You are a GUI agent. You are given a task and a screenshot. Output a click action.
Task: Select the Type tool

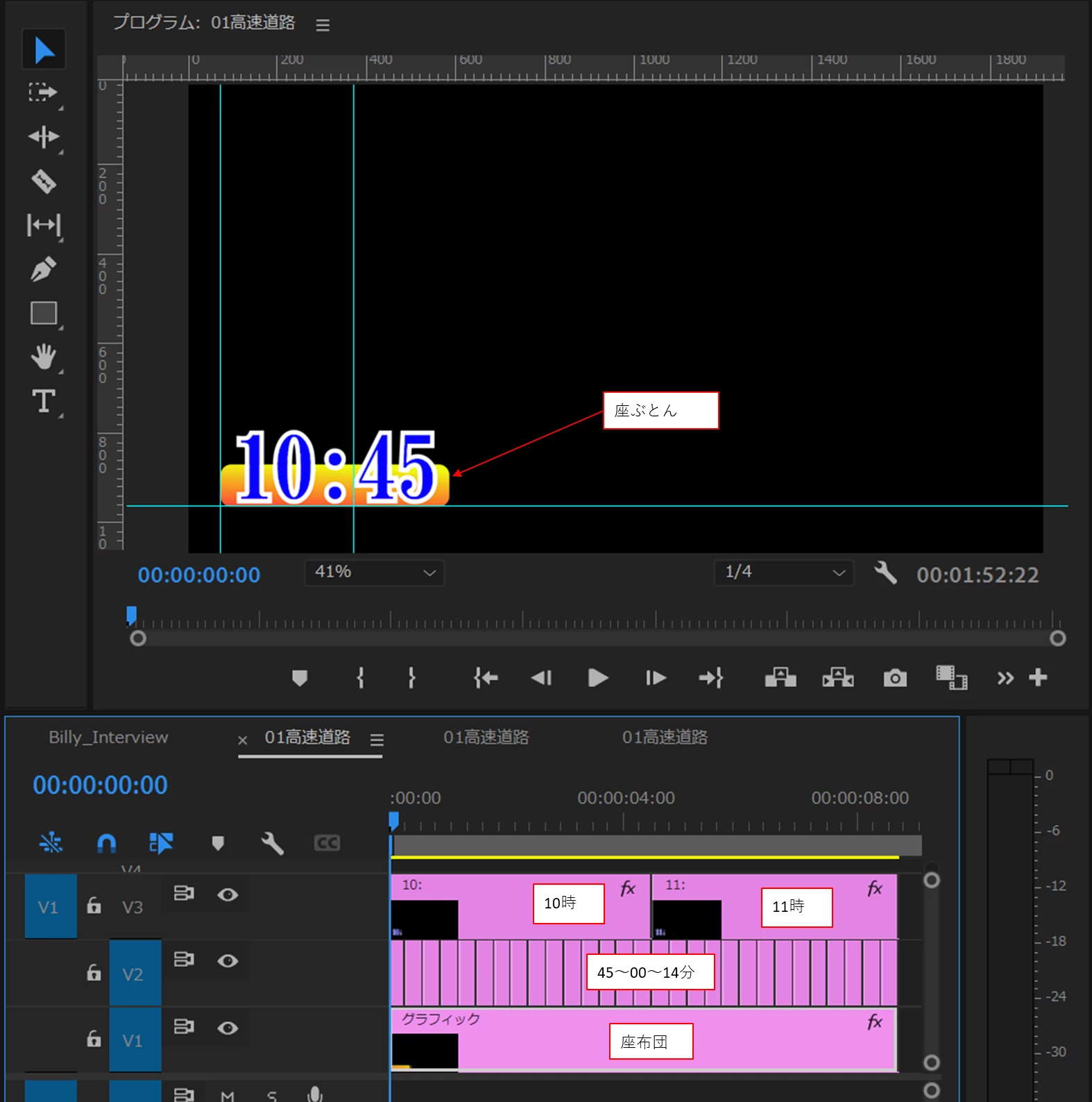coord(44,401)
